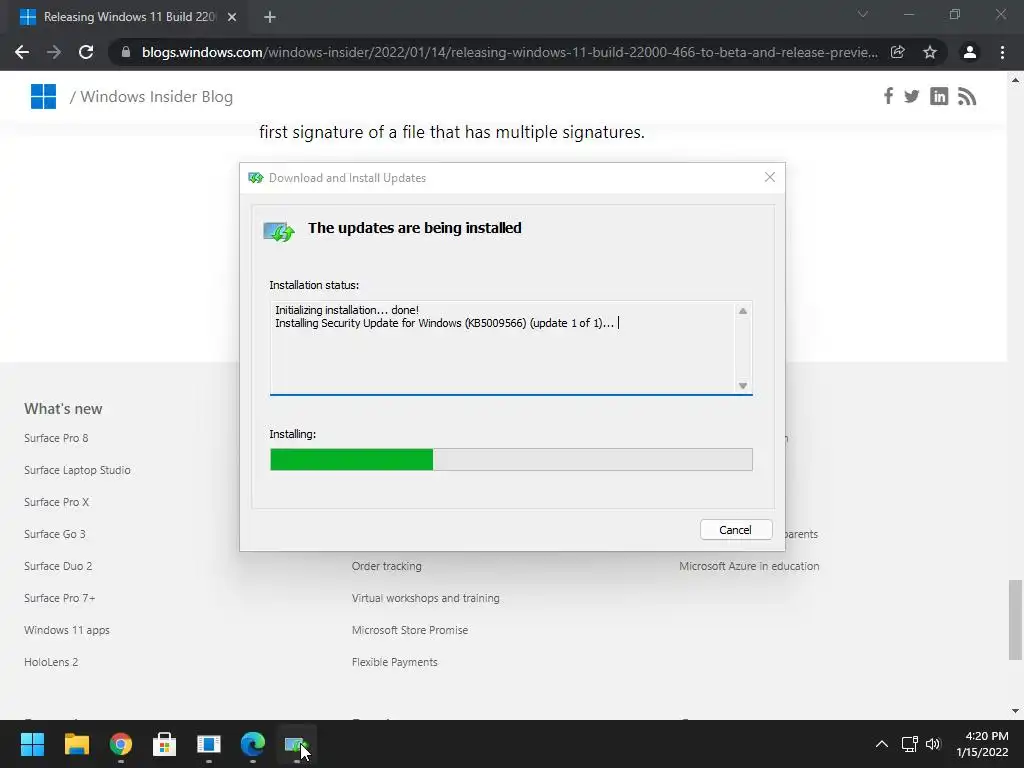Viewport: 1024px width, 768px height.
Task: Open the Order tracking link
Action: (387, 566)
